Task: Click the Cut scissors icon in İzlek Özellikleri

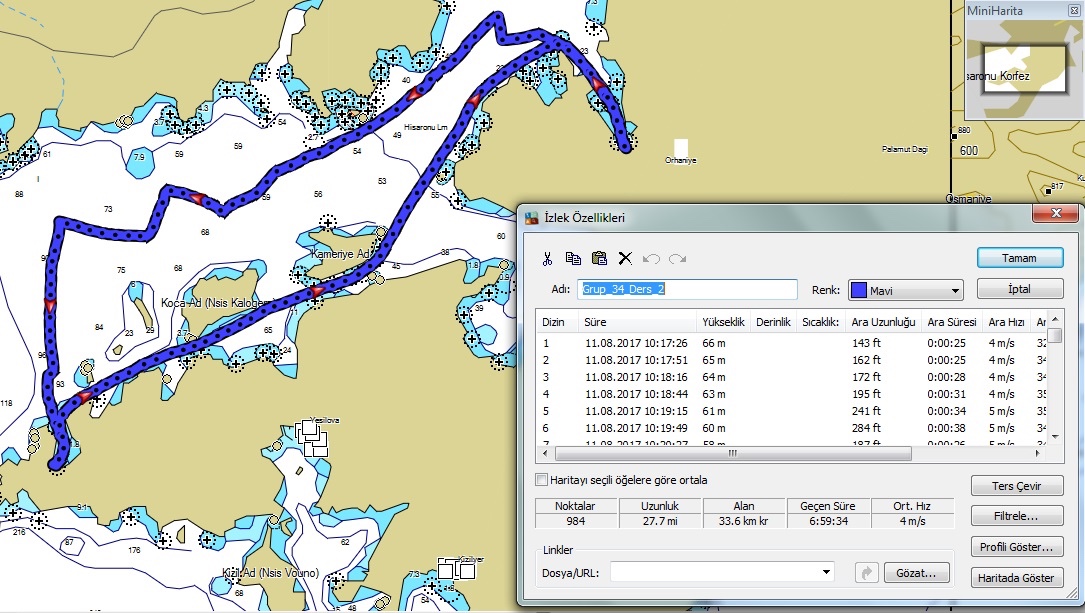Action: click(547, 259)
